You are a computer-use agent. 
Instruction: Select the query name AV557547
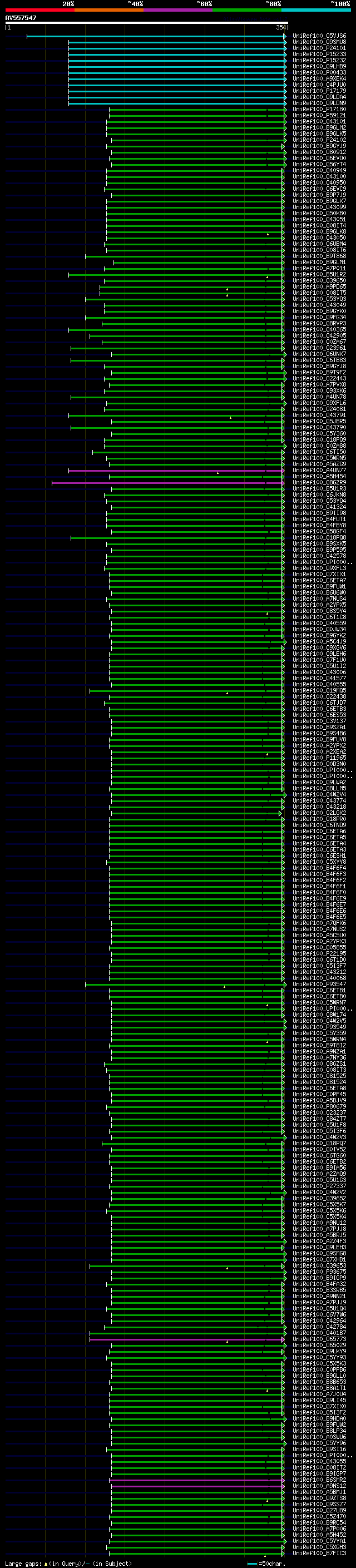tap(21, 18)
